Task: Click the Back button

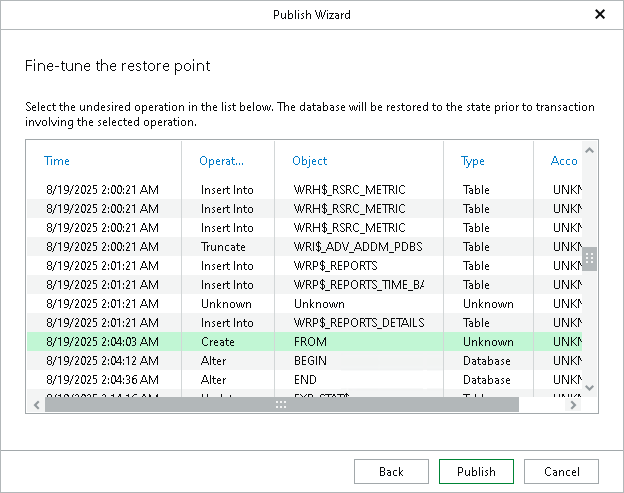Action: coord(391,472)
